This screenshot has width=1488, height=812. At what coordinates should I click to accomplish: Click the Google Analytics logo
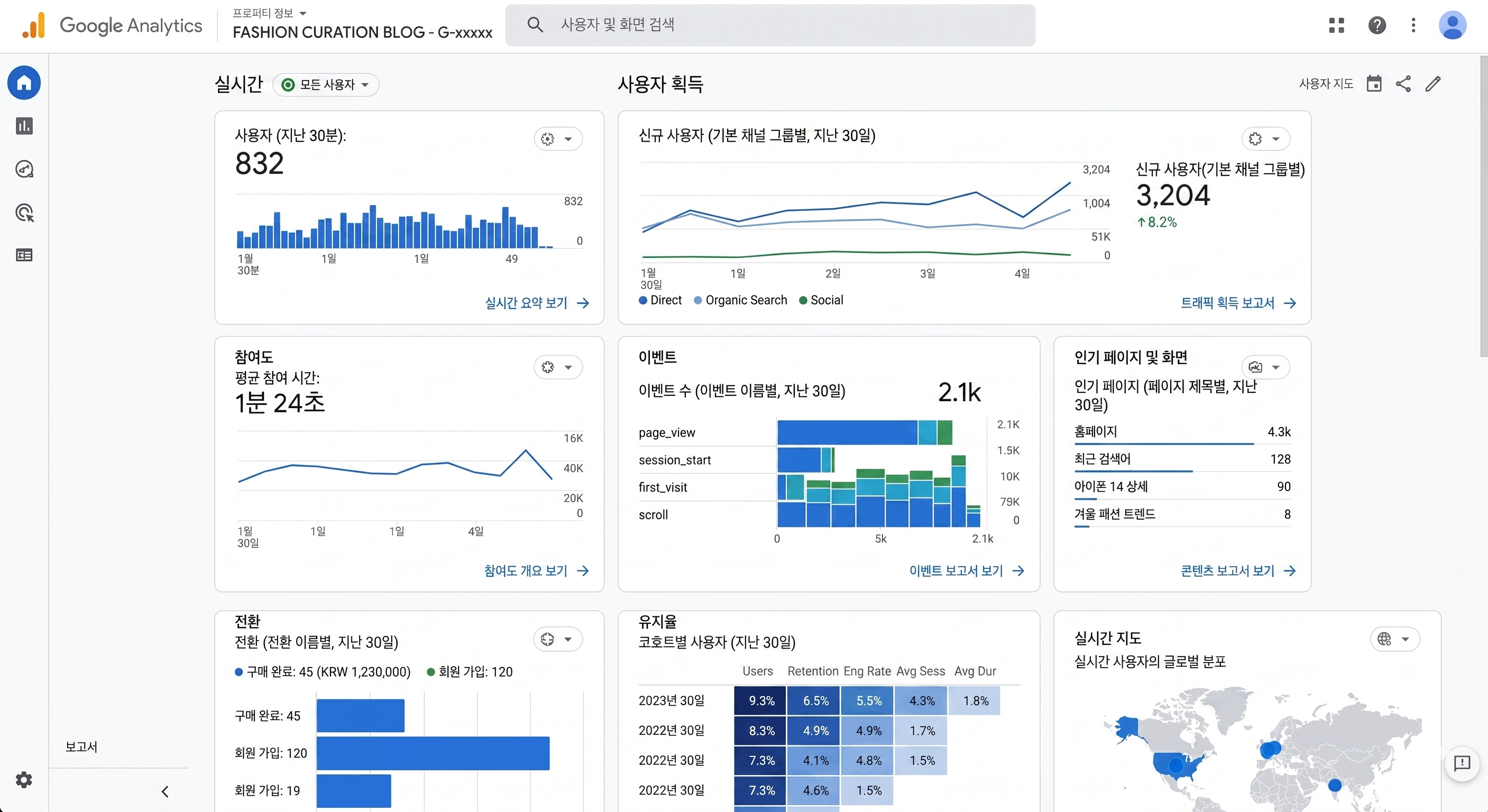[112, 25]
